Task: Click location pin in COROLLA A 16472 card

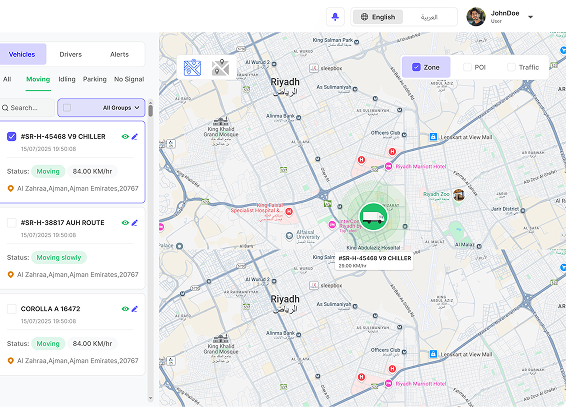Action: (10, 360)
